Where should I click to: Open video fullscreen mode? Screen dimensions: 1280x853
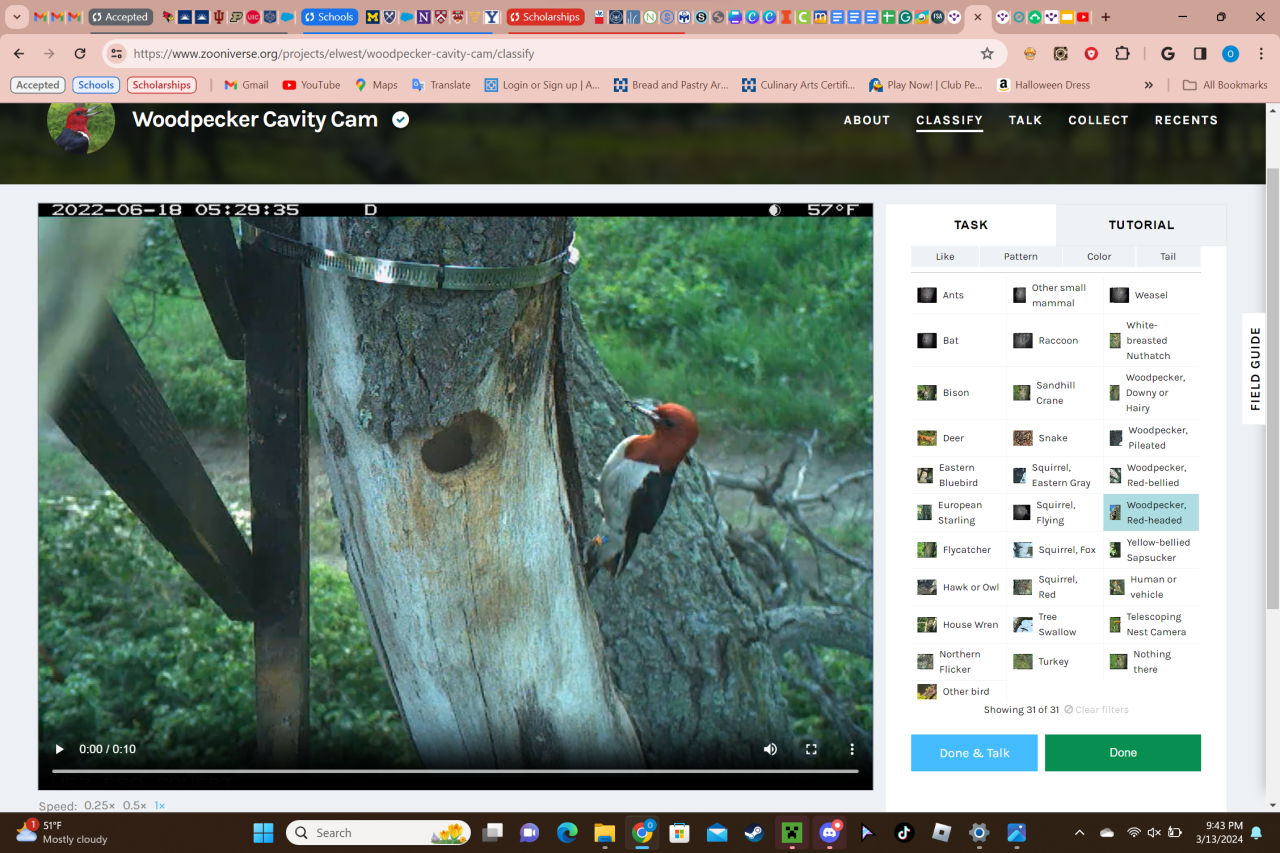click(811, 749)
